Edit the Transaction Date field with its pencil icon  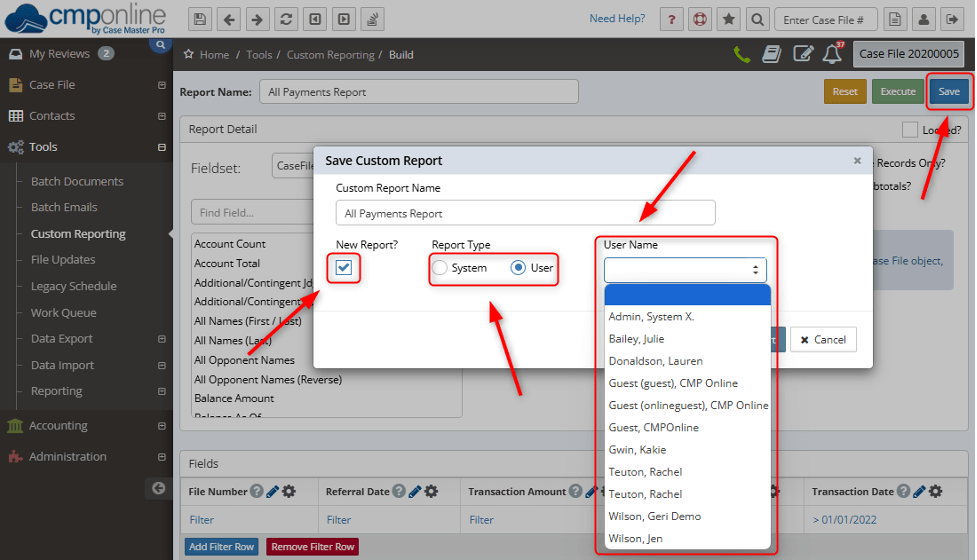pyautogui.click(x=919, y=492)
